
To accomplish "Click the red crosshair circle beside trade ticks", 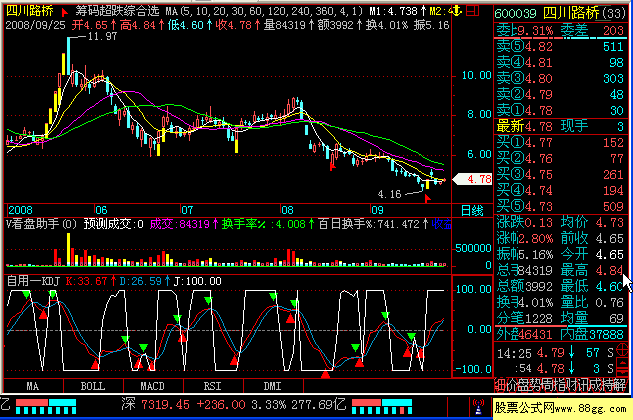I will point(622,349).
